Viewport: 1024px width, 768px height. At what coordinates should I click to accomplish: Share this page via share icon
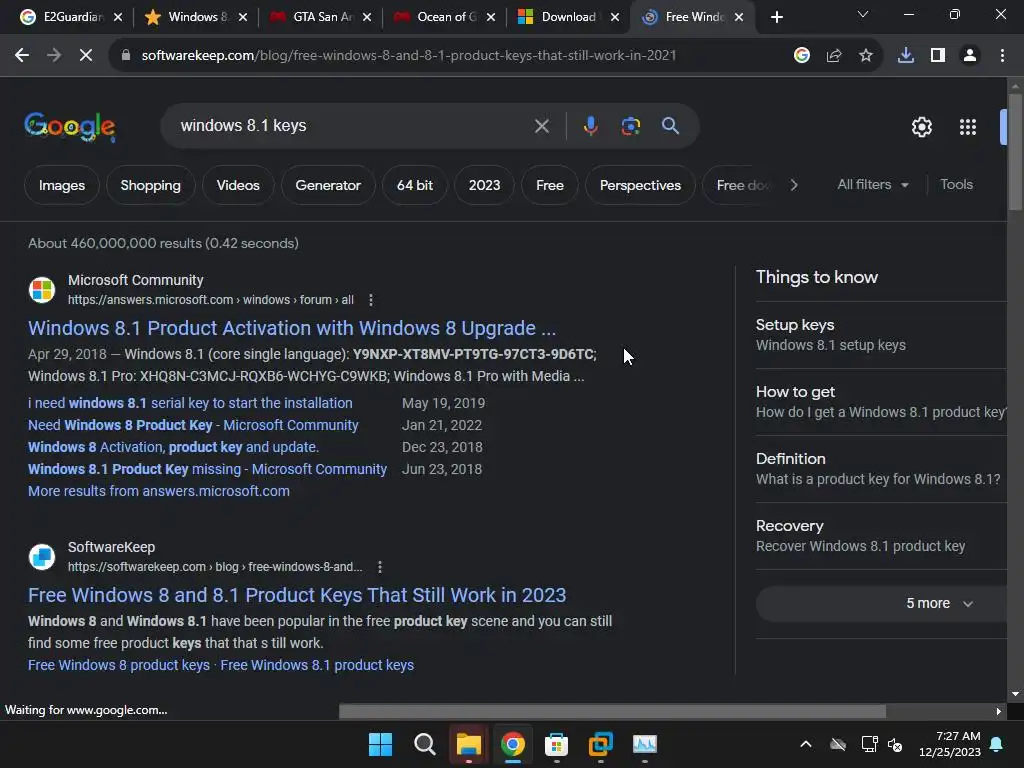coord(834,56)
